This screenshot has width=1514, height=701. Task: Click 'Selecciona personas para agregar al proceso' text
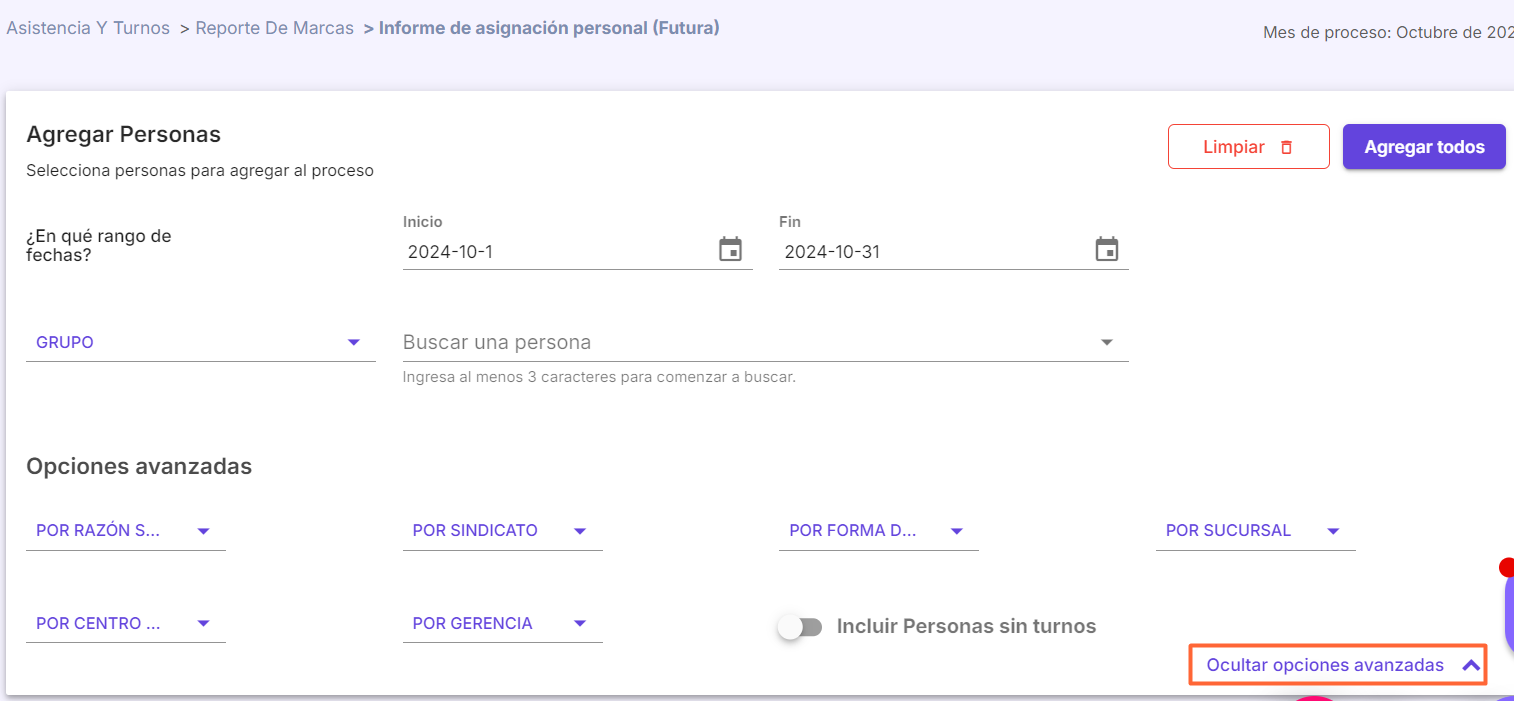pos(200,171)
